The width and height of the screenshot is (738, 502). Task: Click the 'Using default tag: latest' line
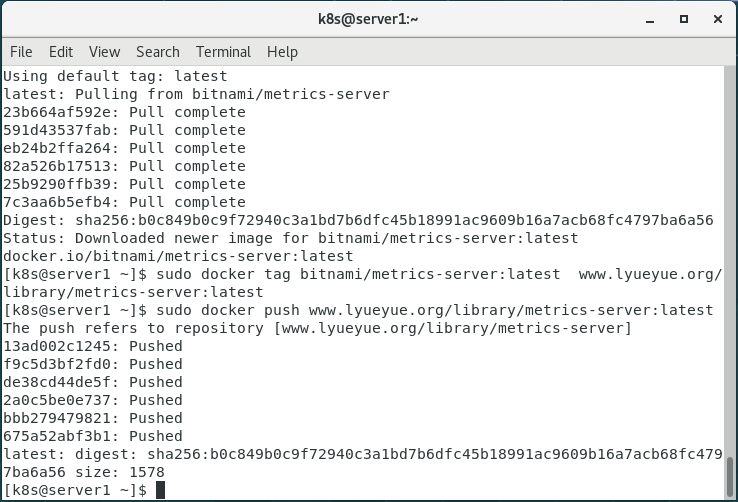pos(115,76)
